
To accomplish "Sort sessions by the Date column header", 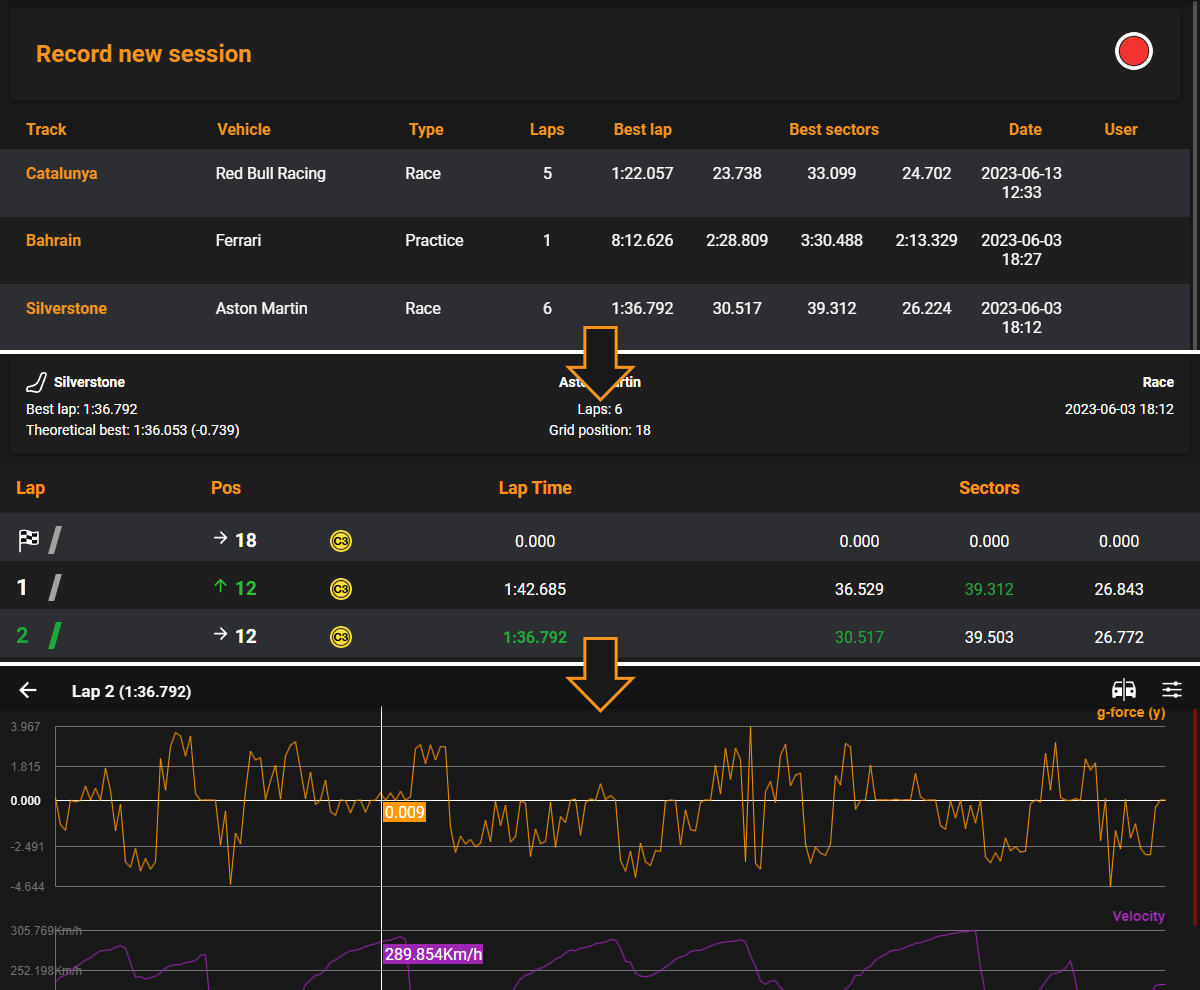I will [x=1025, y=129].
